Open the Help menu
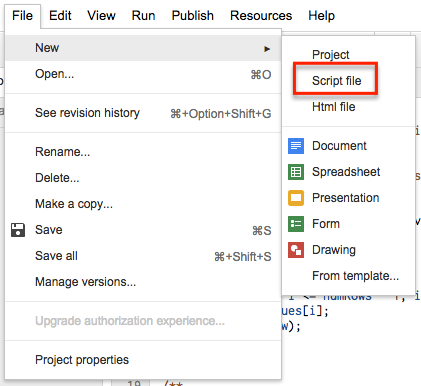The width and height of the screenshot is (421, 386). coord(321,16)
